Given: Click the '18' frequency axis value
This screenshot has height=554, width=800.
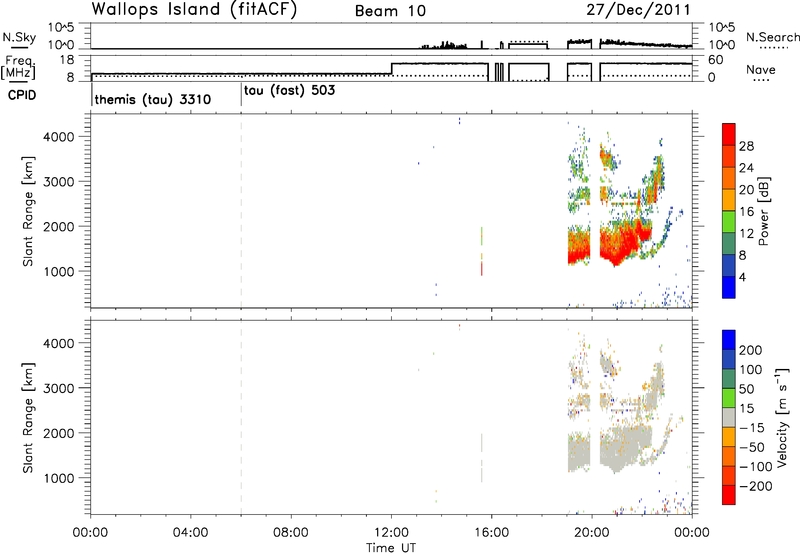Looking at the screenshot, I should click(x=67, y=60).
